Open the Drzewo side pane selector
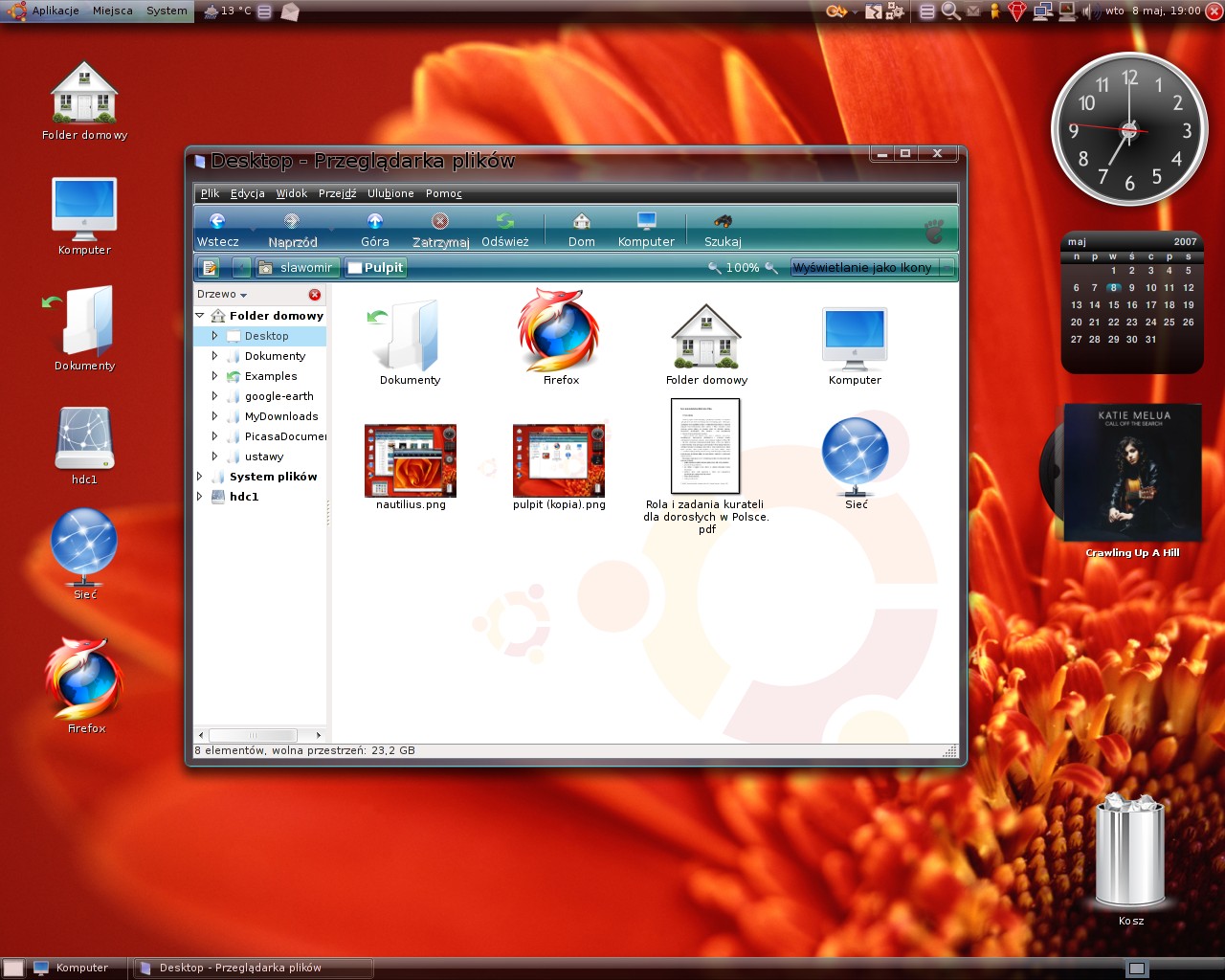 (x=222, y=295)
